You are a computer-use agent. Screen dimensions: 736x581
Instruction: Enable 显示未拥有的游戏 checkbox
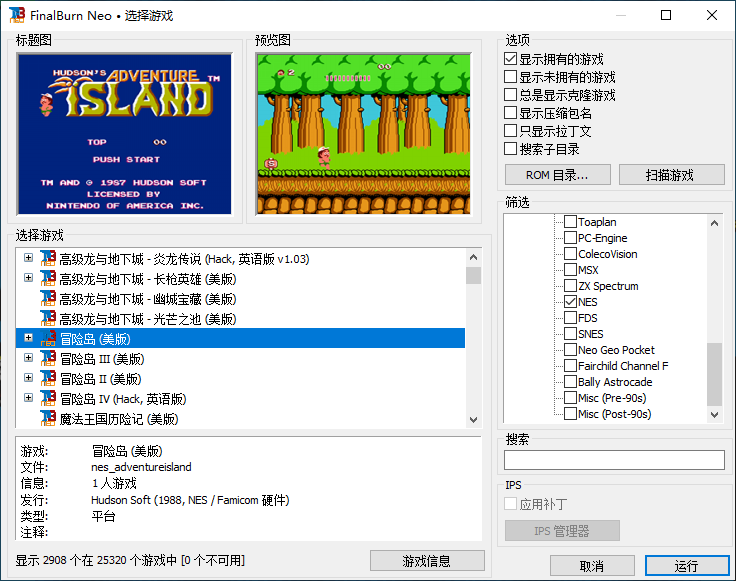click(510, 76)
